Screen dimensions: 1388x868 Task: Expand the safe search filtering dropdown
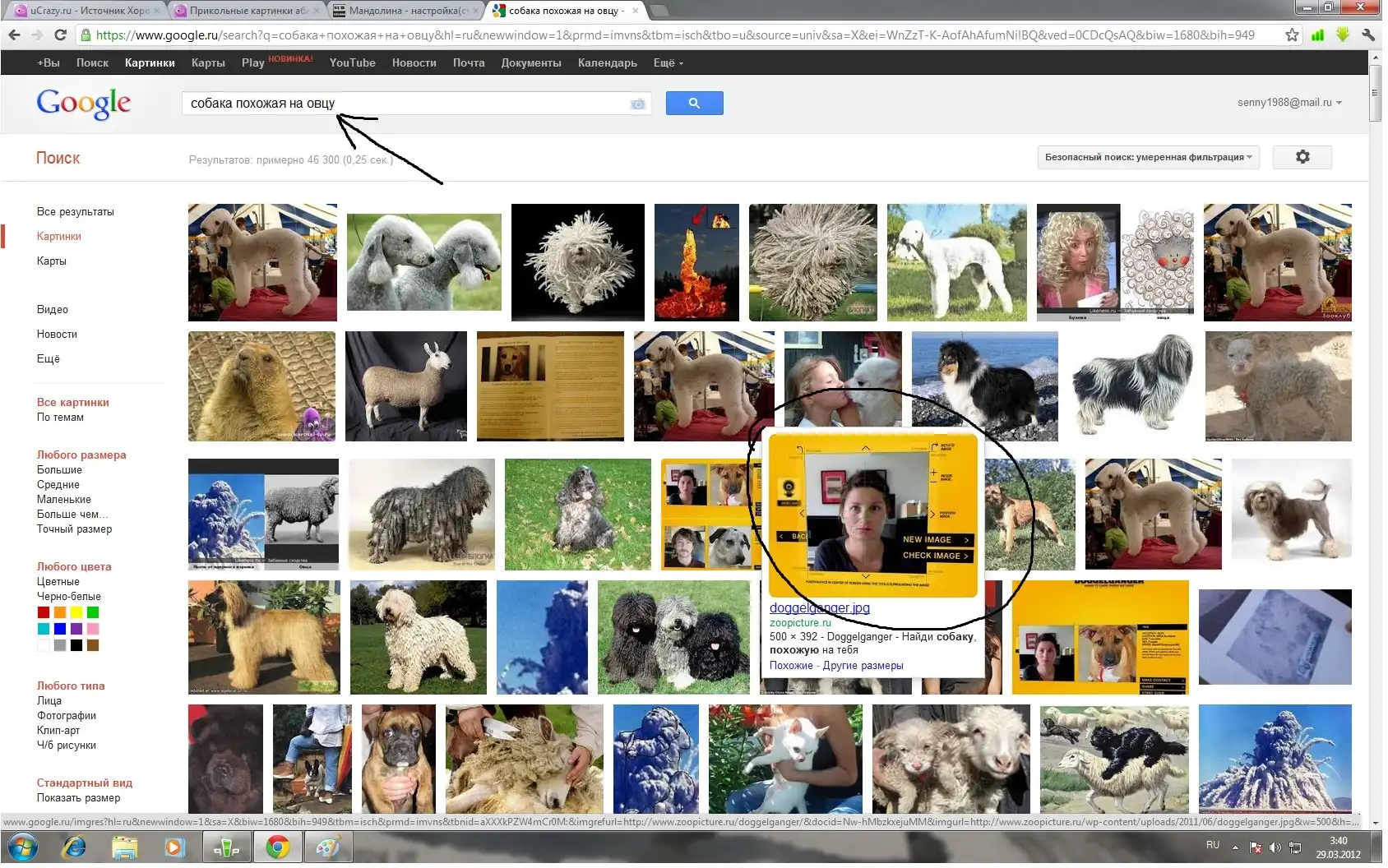coord(1148,157)
